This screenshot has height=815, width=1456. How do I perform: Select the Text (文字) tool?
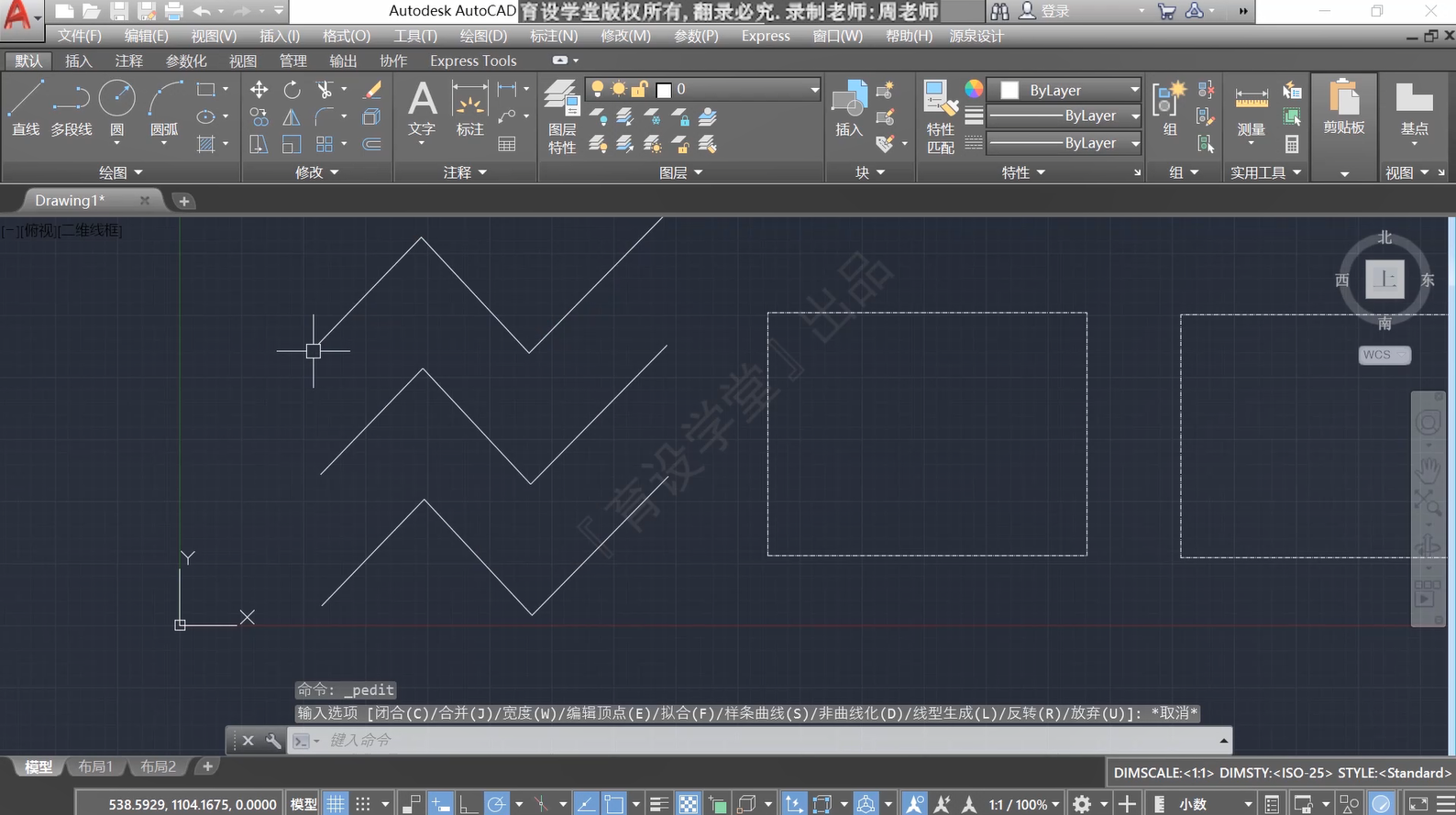422,108
